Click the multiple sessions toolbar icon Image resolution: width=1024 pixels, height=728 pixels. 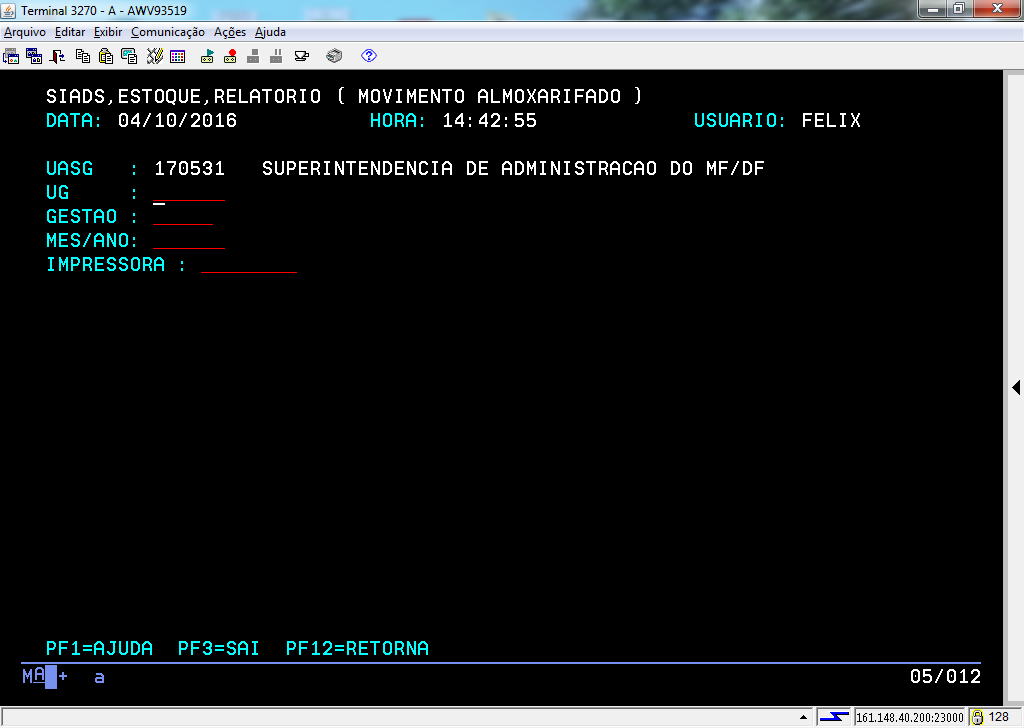34,56
